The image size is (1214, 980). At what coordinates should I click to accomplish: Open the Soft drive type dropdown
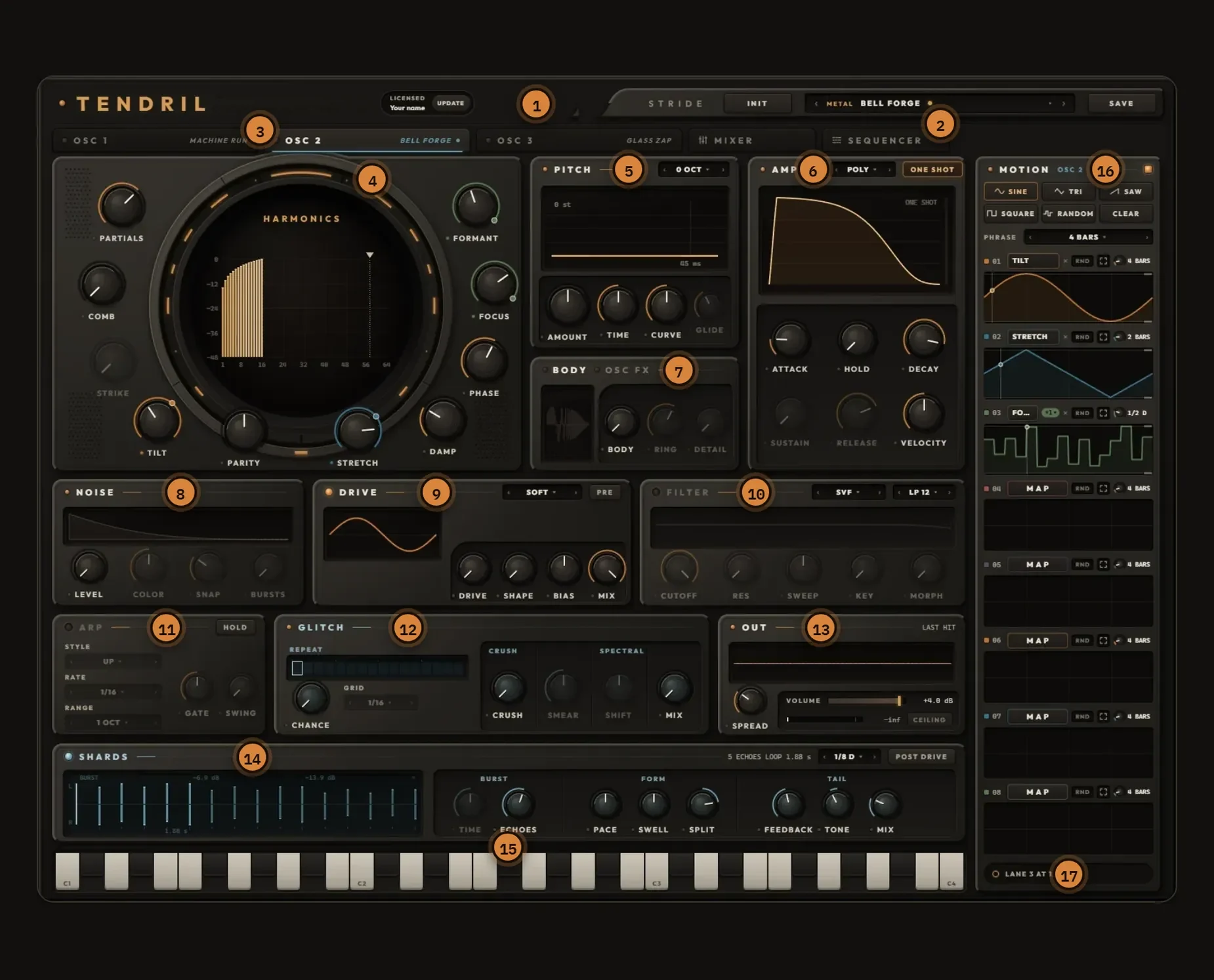(541, 492)
